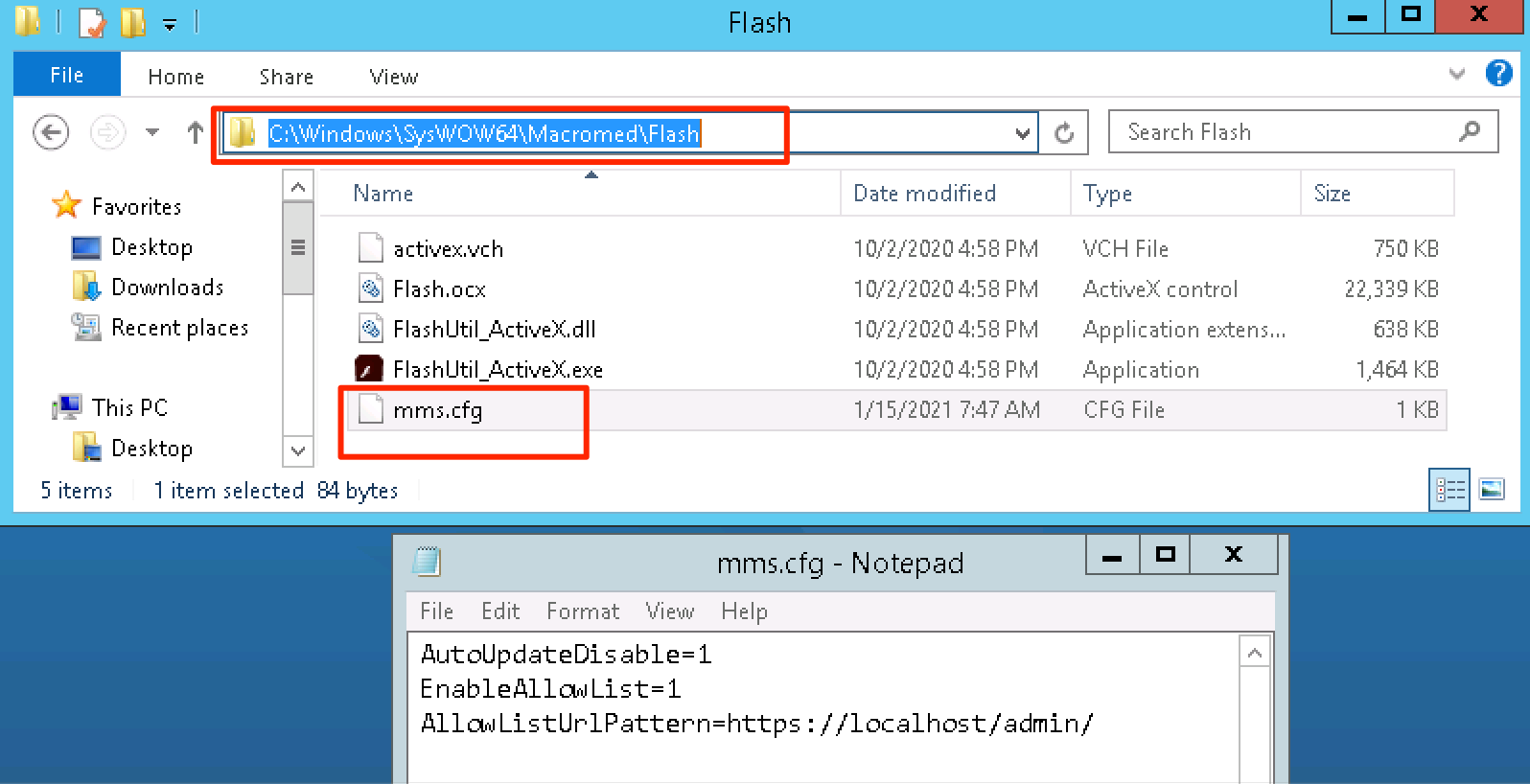Viewport: 1530px width, 784px height.
Task: Expand the address bar history dropdown
Action: point(1023,133)
